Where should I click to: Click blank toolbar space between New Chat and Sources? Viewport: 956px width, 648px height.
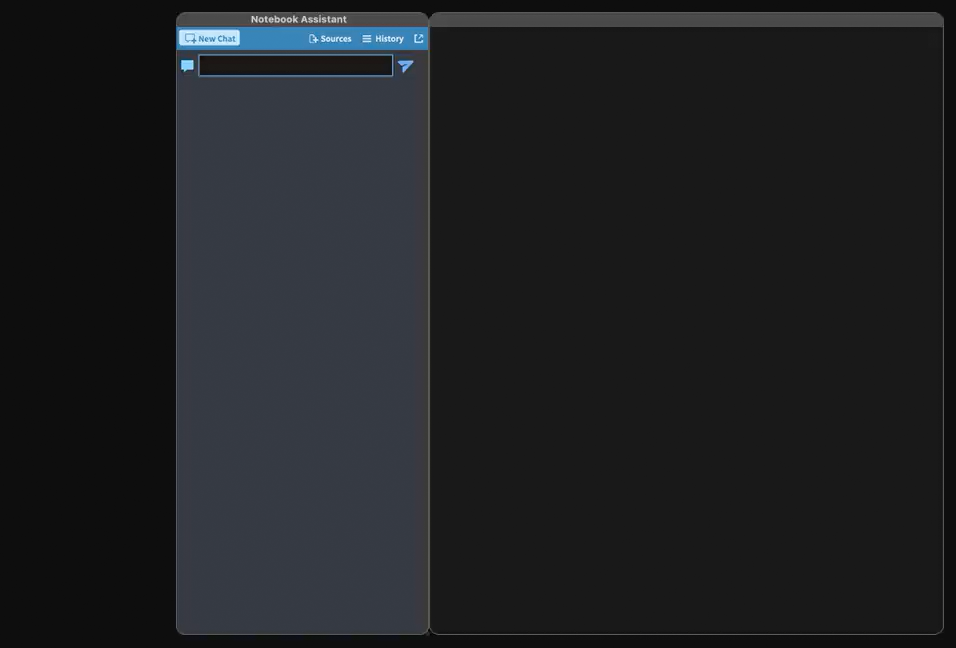272,39
